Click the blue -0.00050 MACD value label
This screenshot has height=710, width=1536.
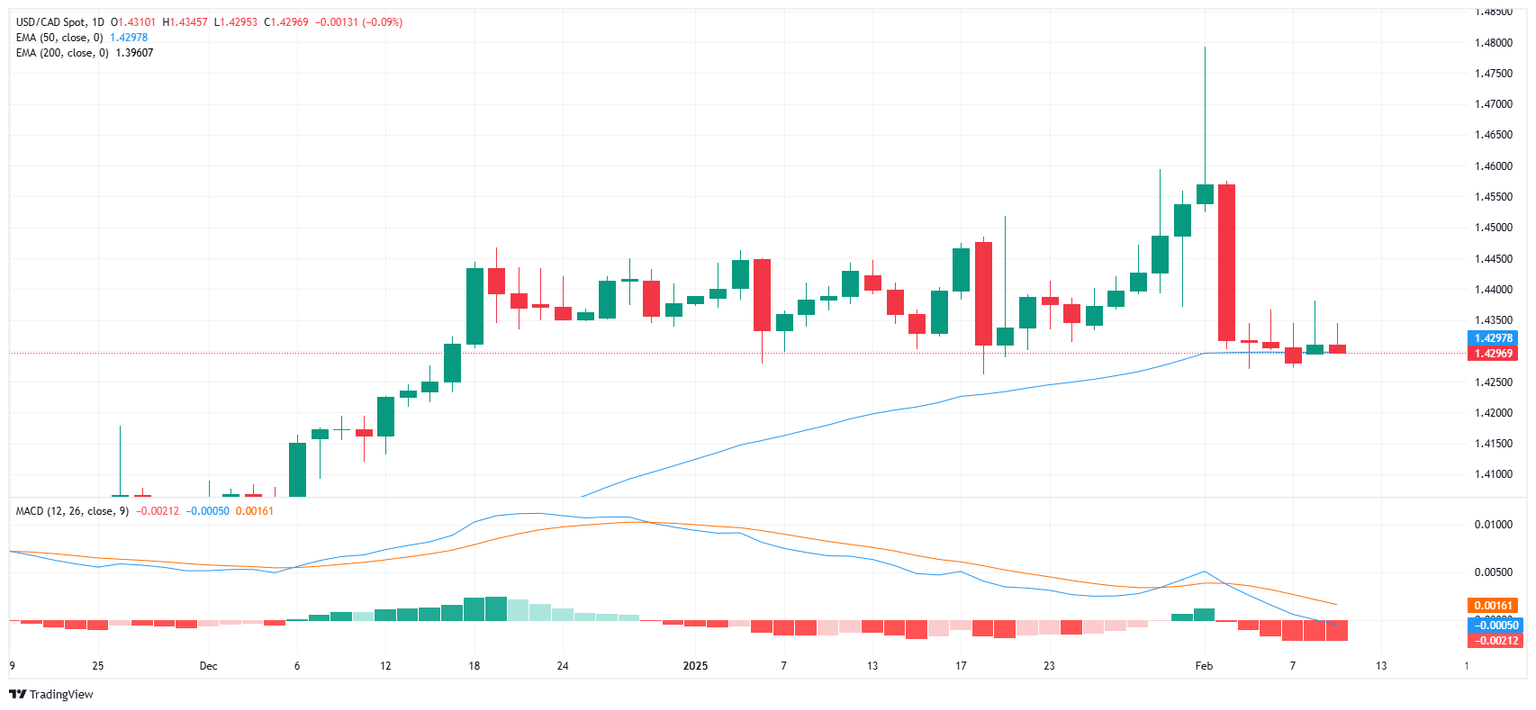tap(1495, 624)
